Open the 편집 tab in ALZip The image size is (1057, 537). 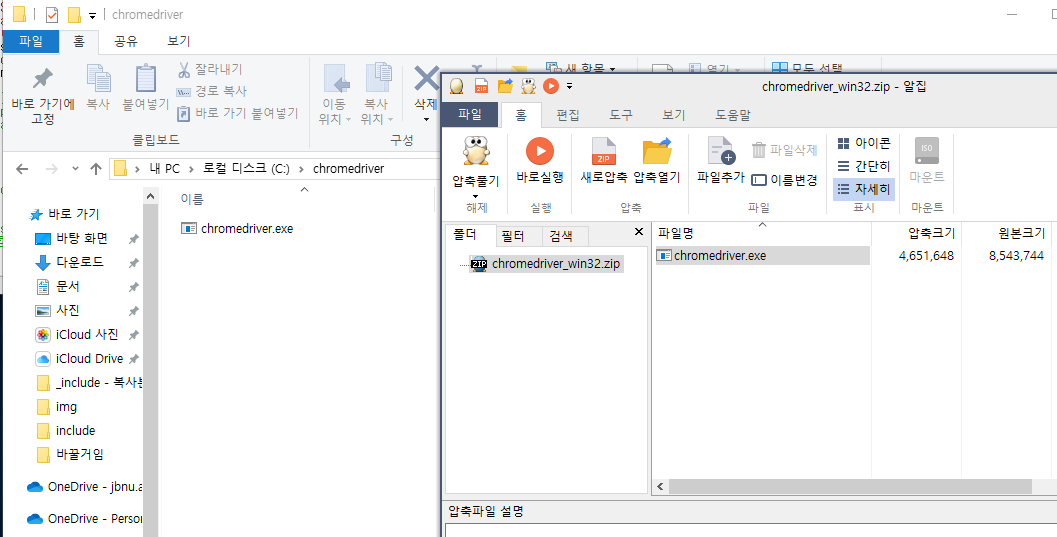tap(568, 115)
